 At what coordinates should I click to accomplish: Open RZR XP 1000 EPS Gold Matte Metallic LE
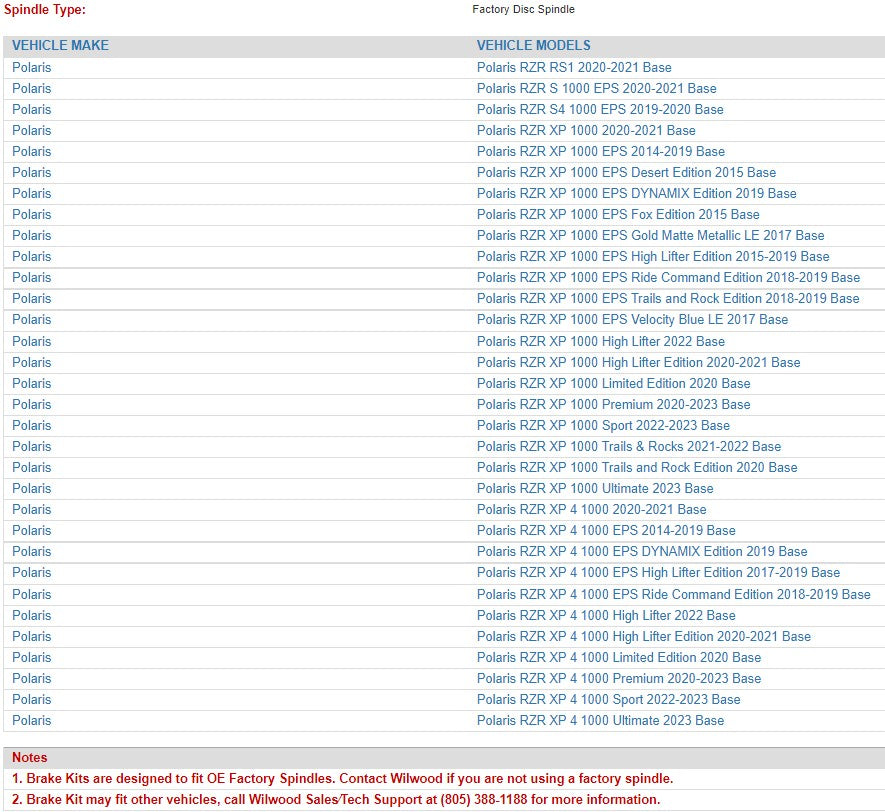tap(650, 235)
